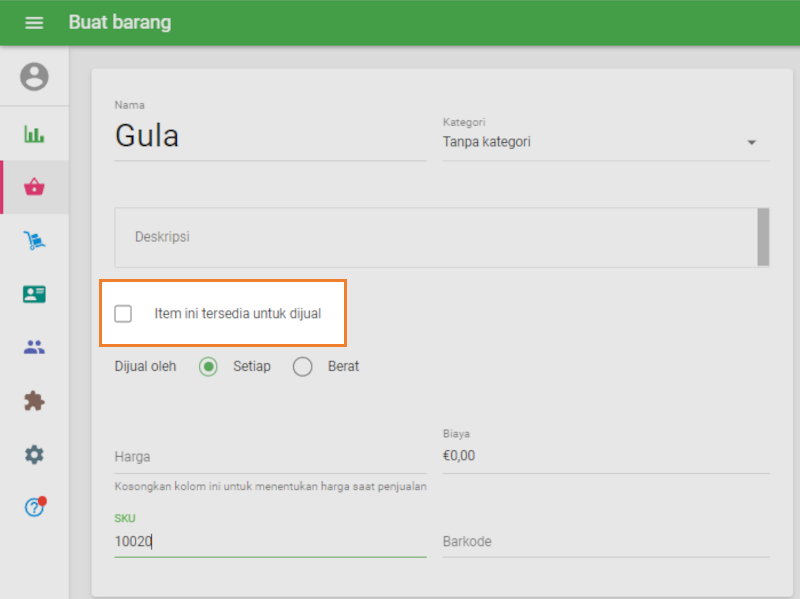The width and height of the screenshot is (800, 599).
Task: Click the Barkode input field
Action: (x=606, y=541)
